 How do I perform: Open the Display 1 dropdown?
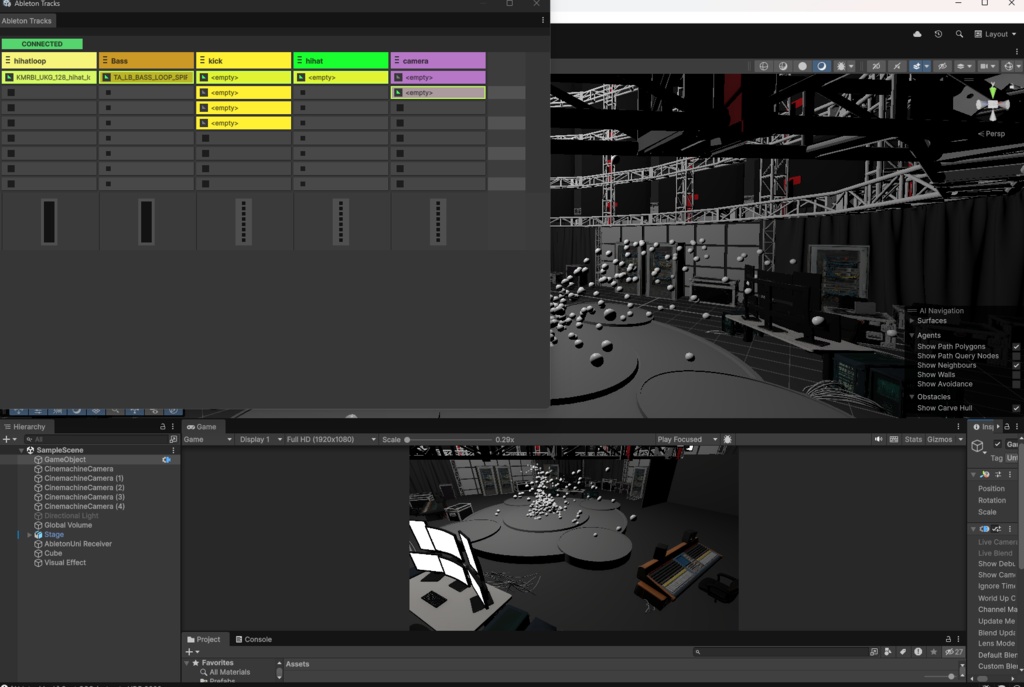click(260, 439)
